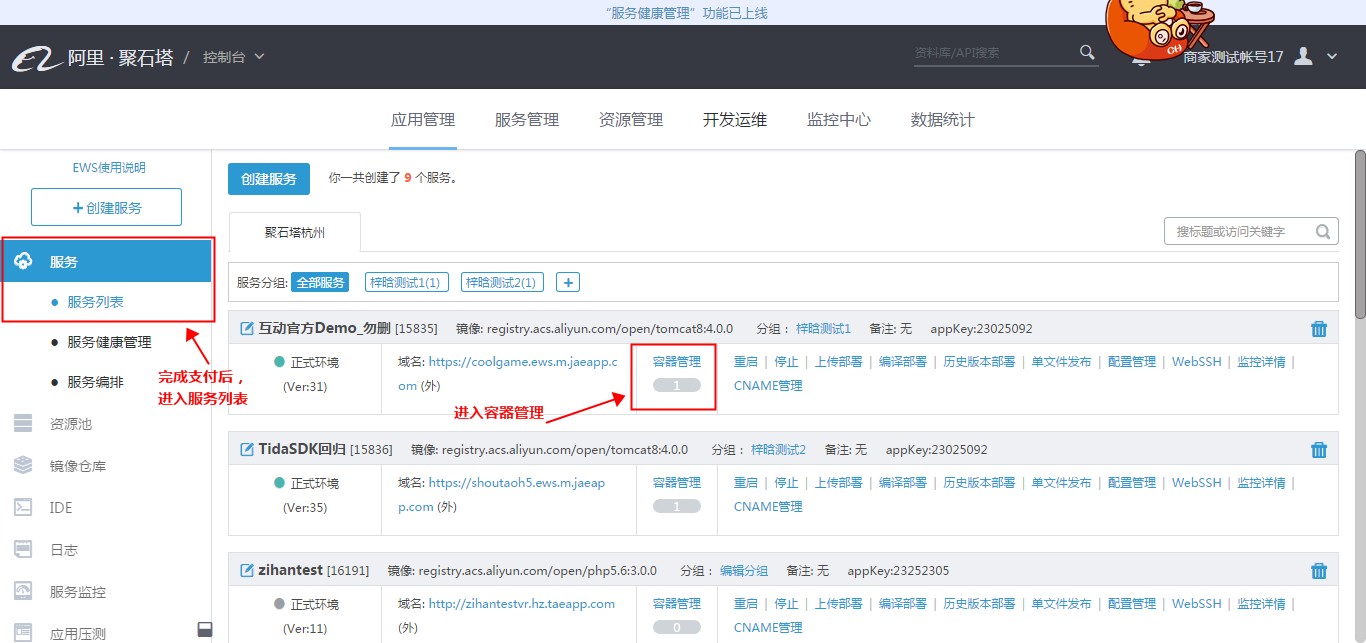Open 监控详情 for TidaSDK回归
1366x643 pixels.
click(x=1262, y=483)
